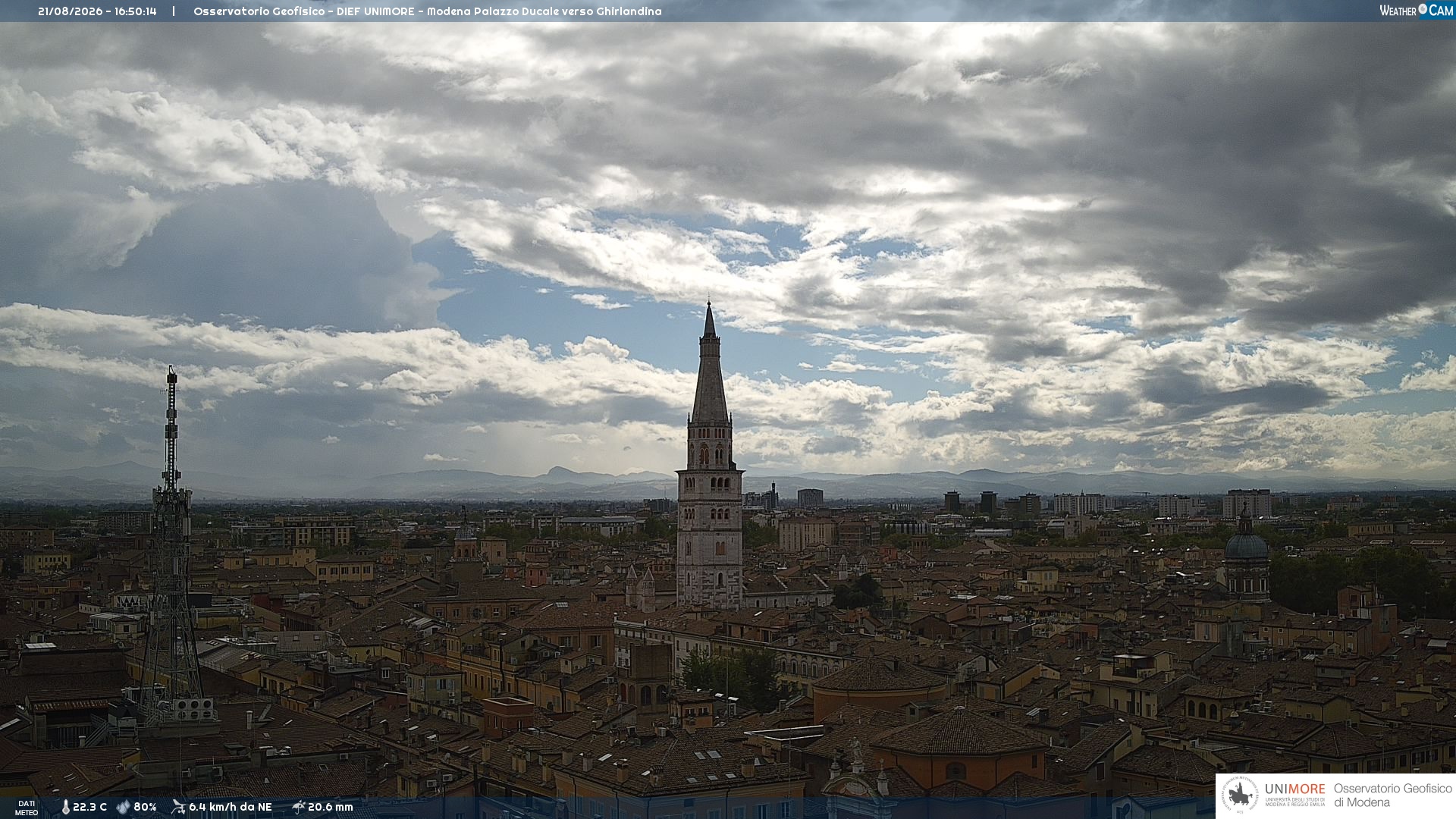
Task: Click the camera lens in WeatherCam logo
Action: coord(1423,9)
